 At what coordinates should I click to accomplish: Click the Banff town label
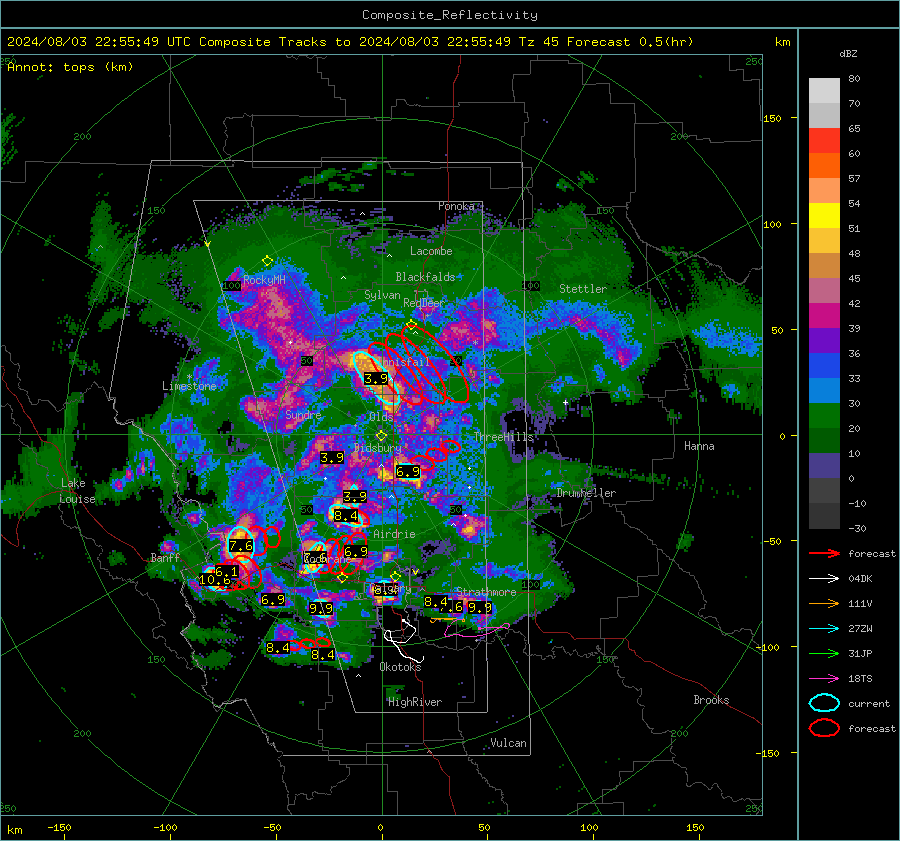[x=165, y=557]
